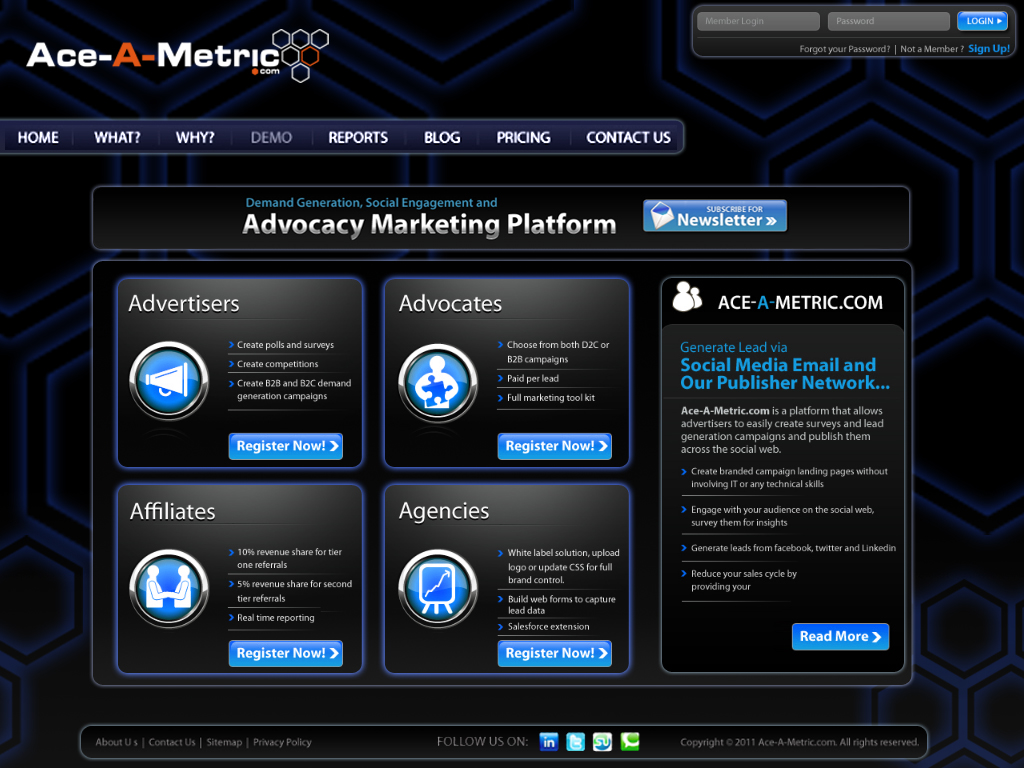Open the Twitter follow icon

[575, 742]
